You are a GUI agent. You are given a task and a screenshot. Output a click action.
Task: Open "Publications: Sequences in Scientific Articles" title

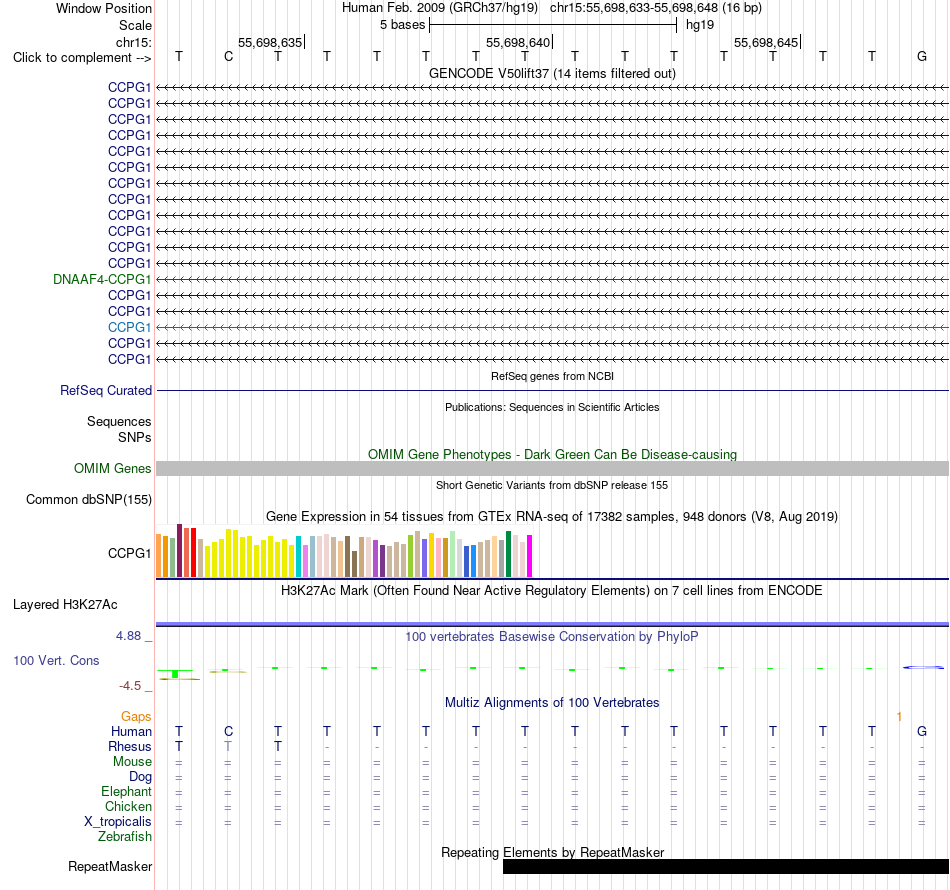pos(552,407)
